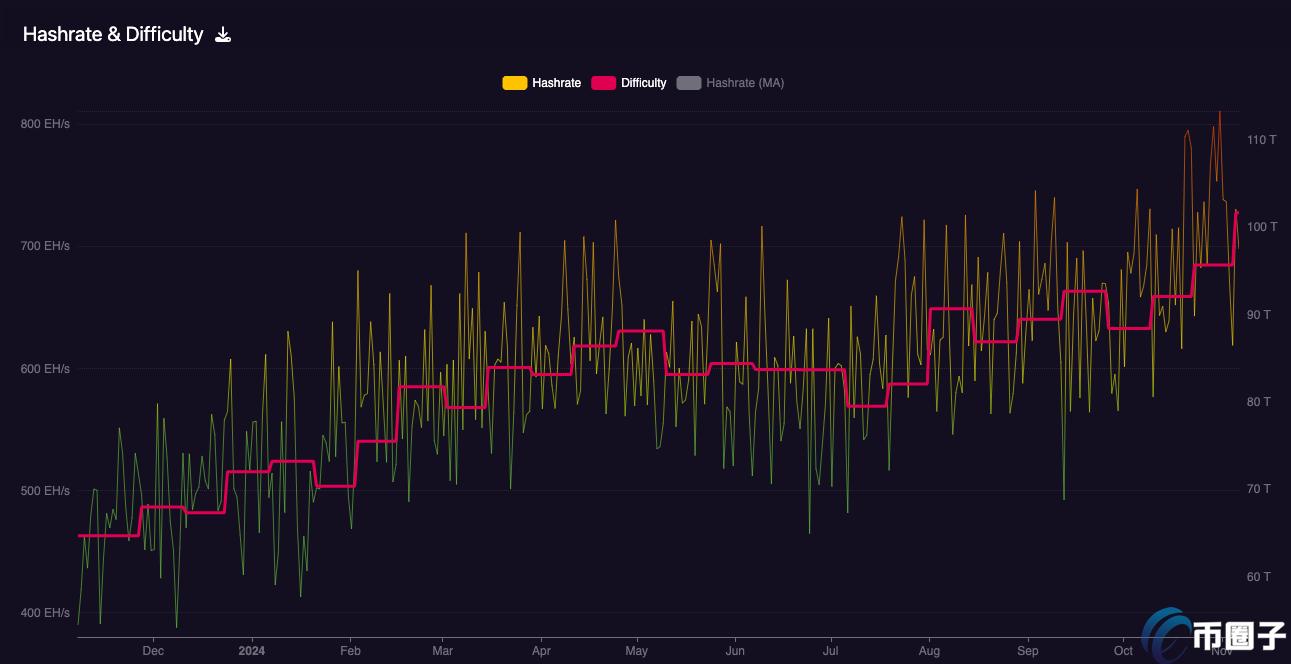Toggle the Difficulty series legend label
The height and width of the screenshot is (664, 1291).
pos(643,83)
